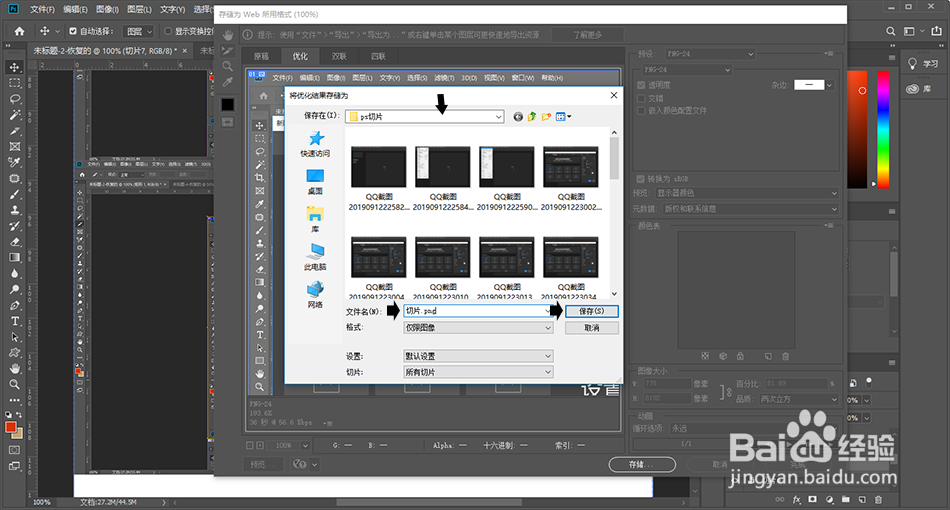Create new folder in save dialog

546,116
